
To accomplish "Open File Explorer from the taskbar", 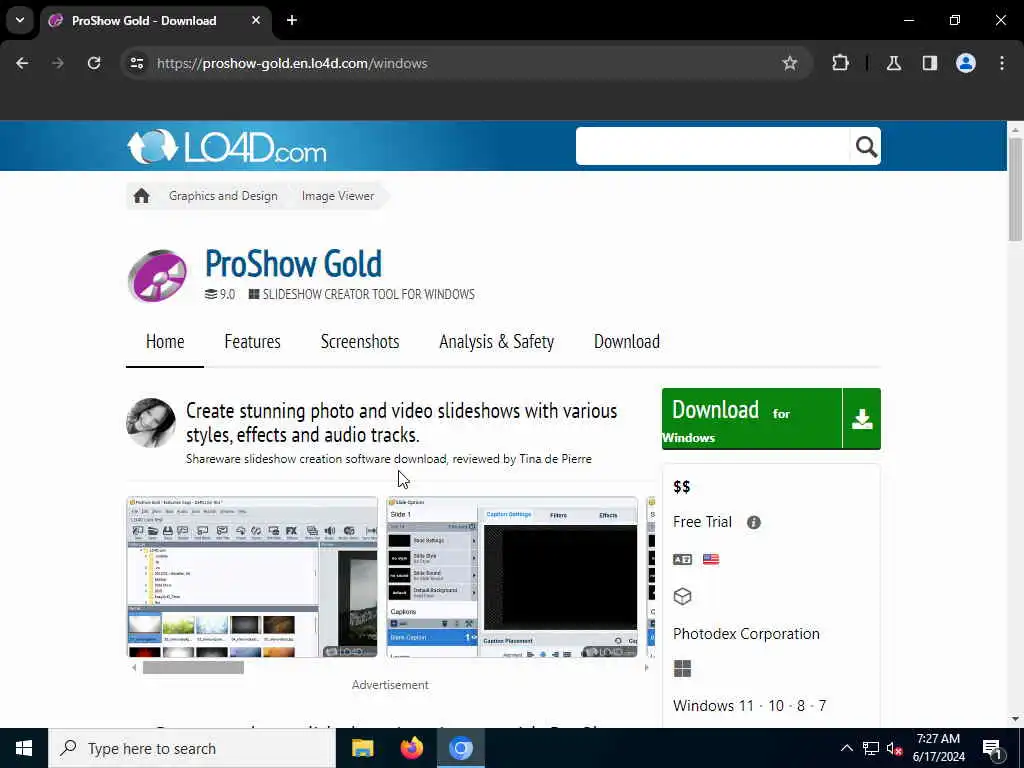I will click(362, 748).
